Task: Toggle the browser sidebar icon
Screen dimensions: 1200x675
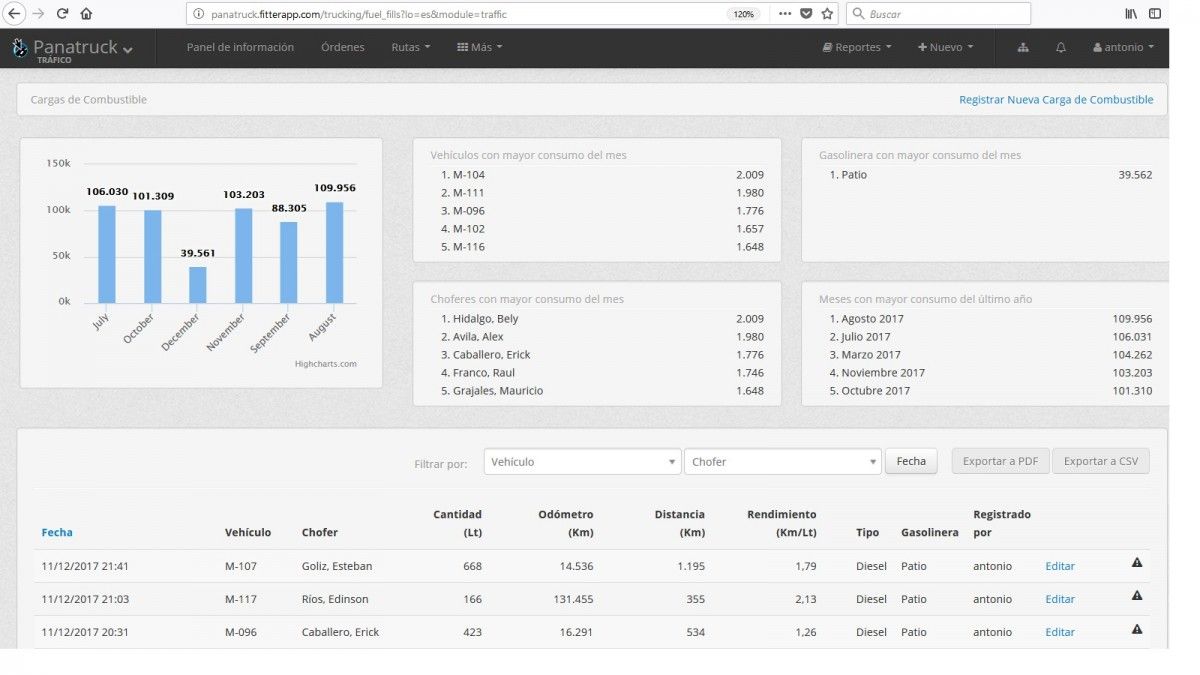Action: [1155, 14]
